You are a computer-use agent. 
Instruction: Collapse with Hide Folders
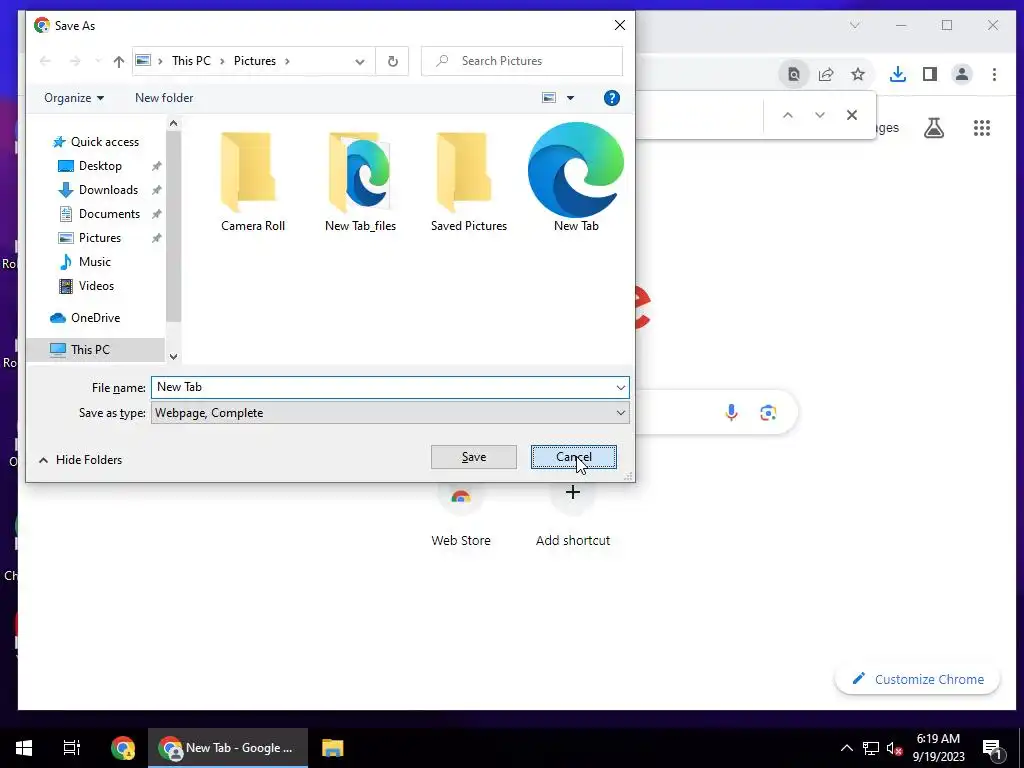point(80,460)
